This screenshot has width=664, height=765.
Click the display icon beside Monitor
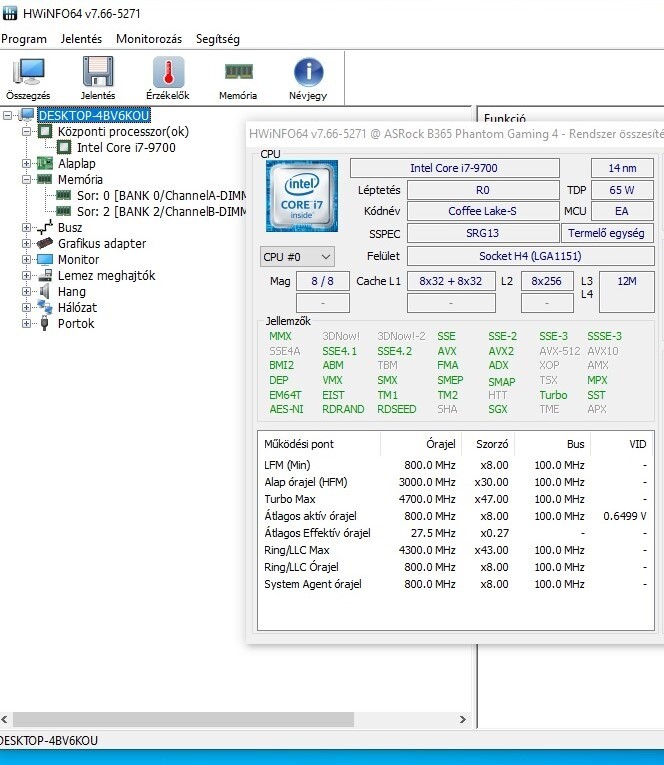[45, 259]
